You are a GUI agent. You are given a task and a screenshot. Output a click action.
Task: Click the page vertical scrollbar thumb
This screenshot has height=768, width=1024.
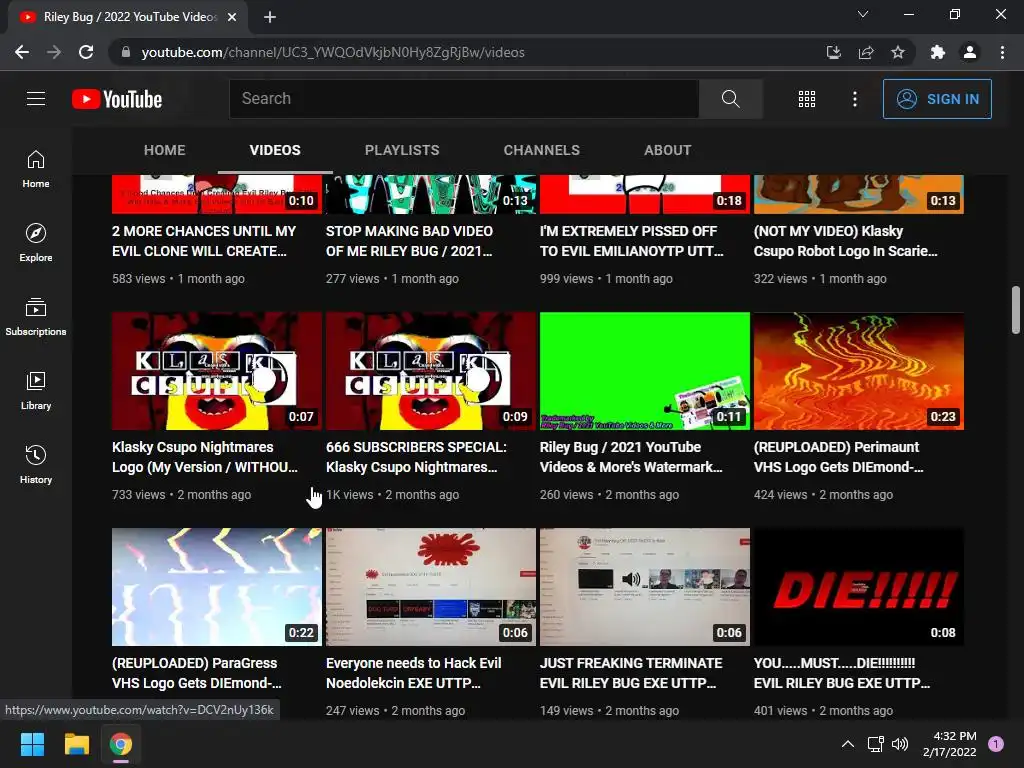point(1016,309)
